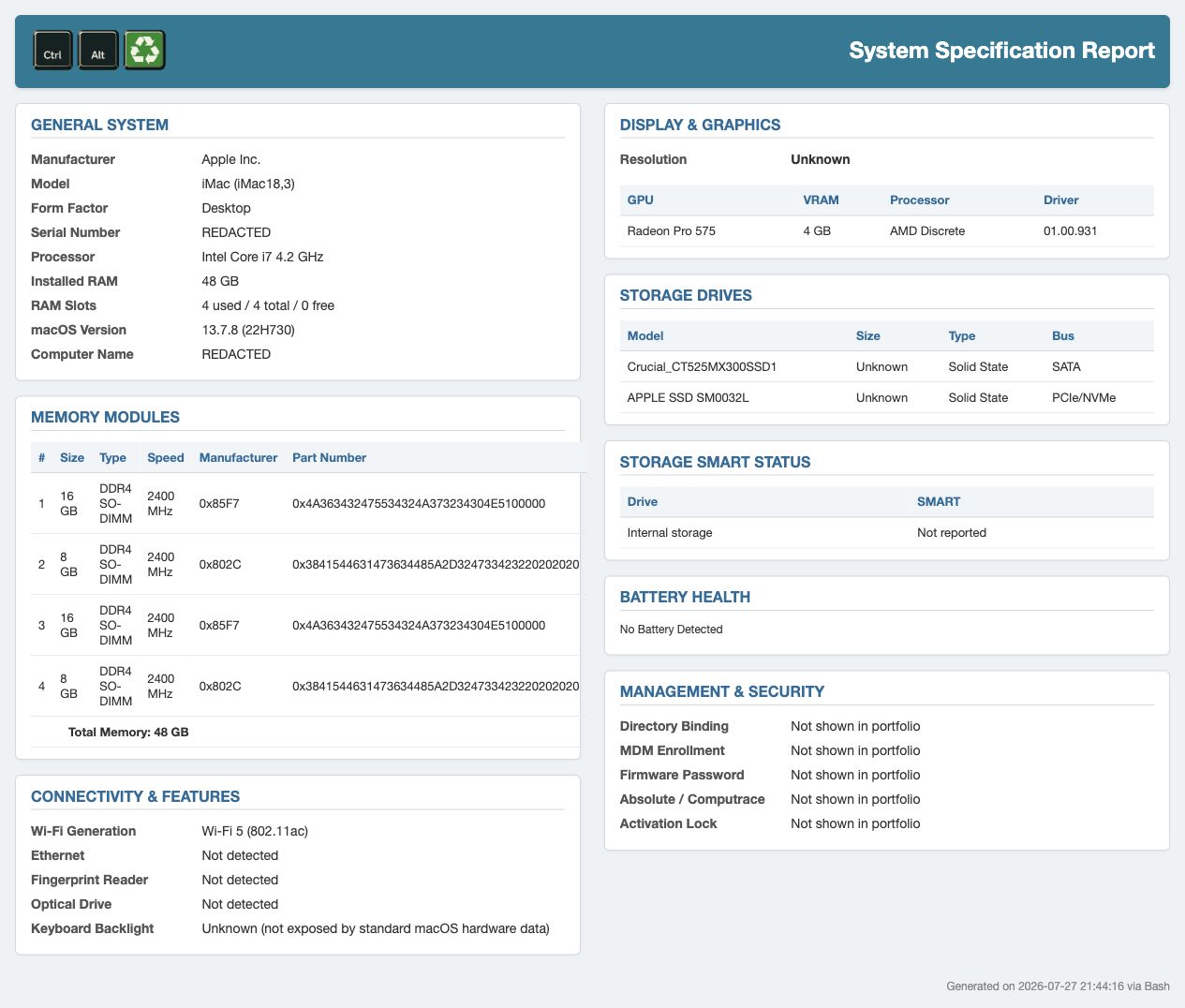Image resolution: width=1185 pixels, height=1008 pixels.
Task: Click the STORAGE SMART STATUS heading
Action: (715, 462)
